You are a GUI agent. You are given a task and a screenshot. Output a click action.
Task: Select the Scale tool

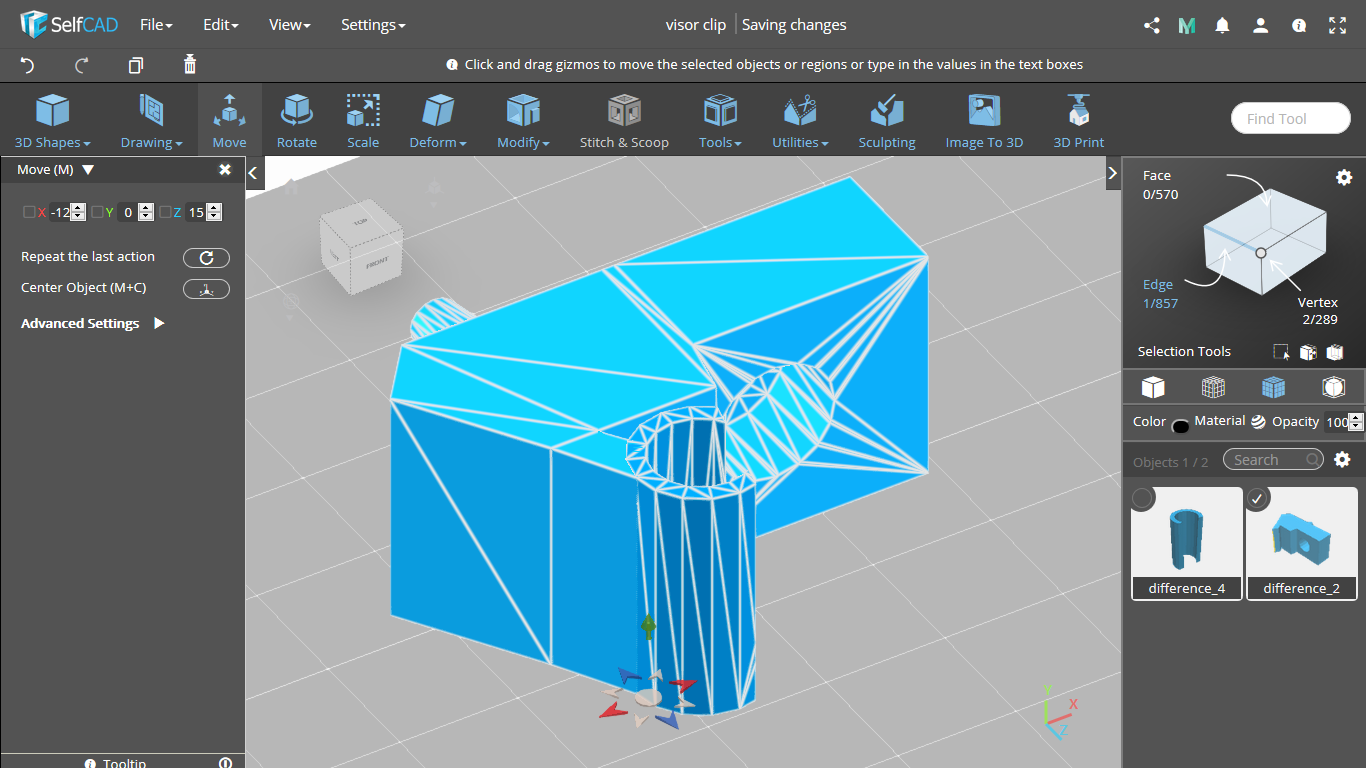[363, 120]
